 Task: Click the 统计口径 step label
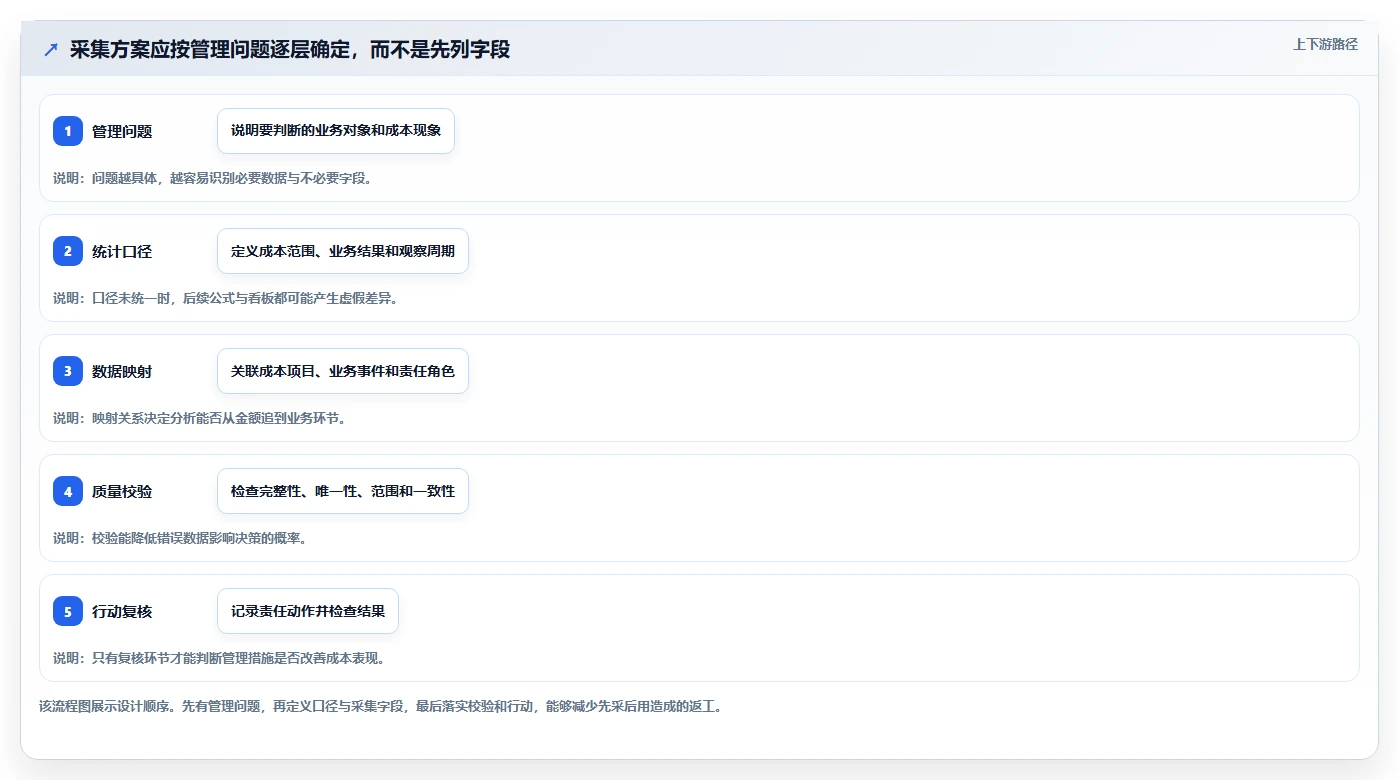coord(122,251)
